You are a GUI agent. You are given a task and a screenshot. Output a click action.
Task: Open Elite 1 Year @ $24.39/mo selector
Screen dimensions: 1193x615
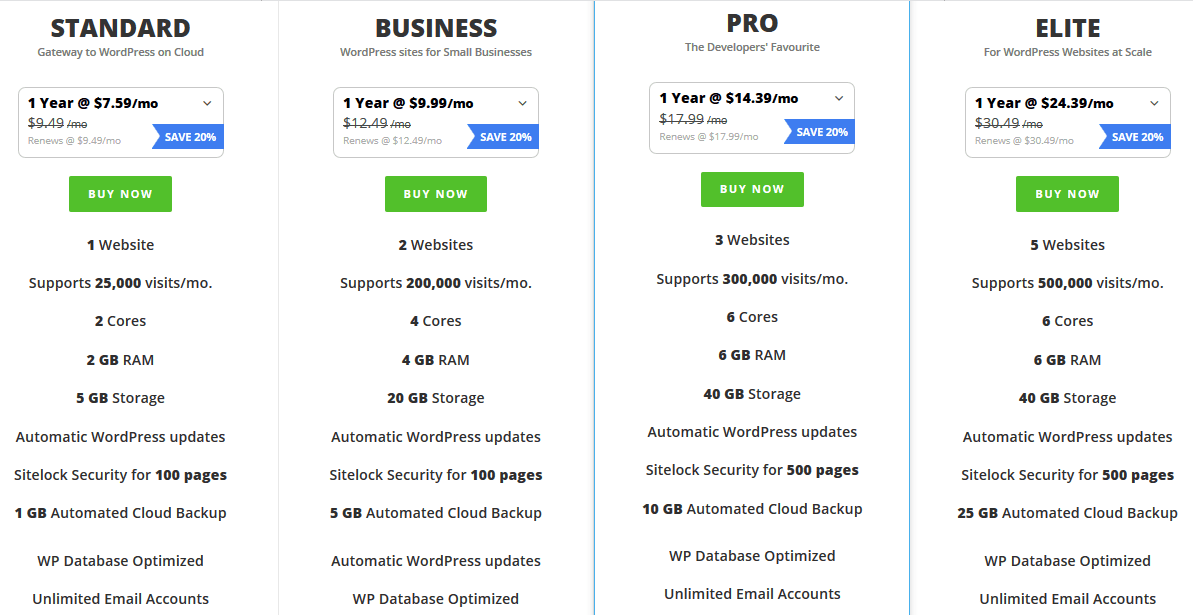(x=1067, y=123)
